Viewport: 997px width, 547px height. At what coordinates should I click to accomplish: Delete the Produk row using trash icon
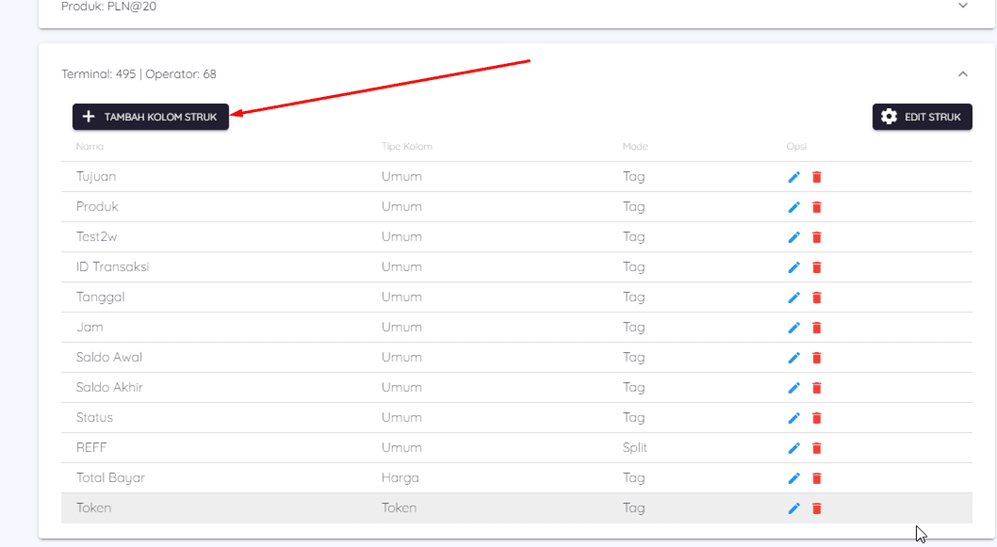816,207
